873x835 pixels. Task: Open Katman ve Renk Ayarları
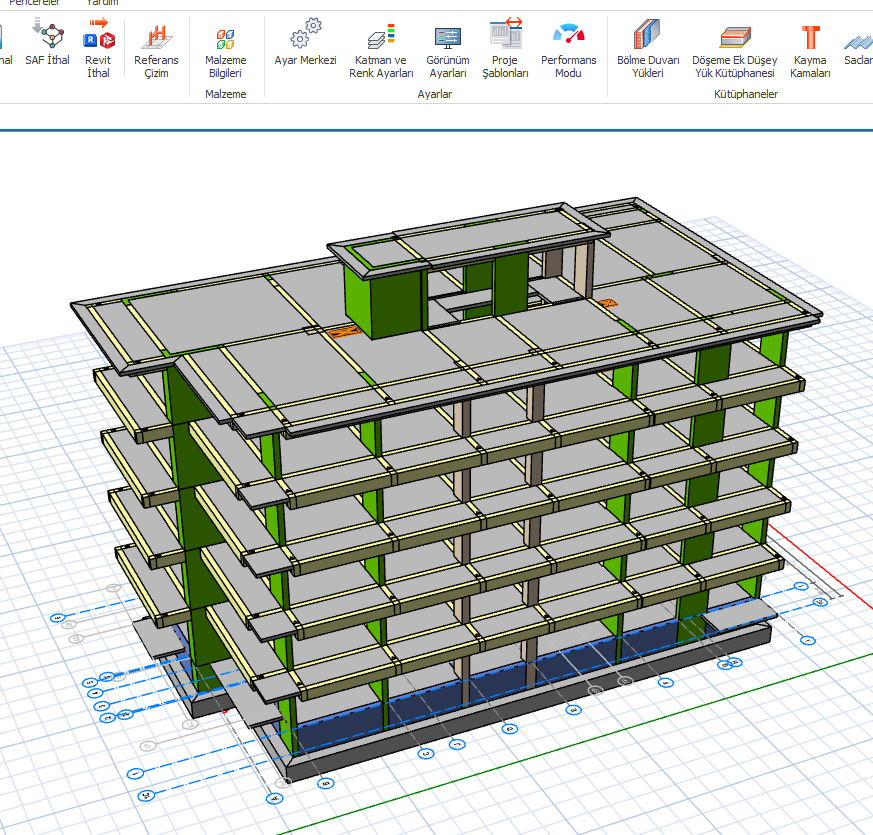coord(381,37)
